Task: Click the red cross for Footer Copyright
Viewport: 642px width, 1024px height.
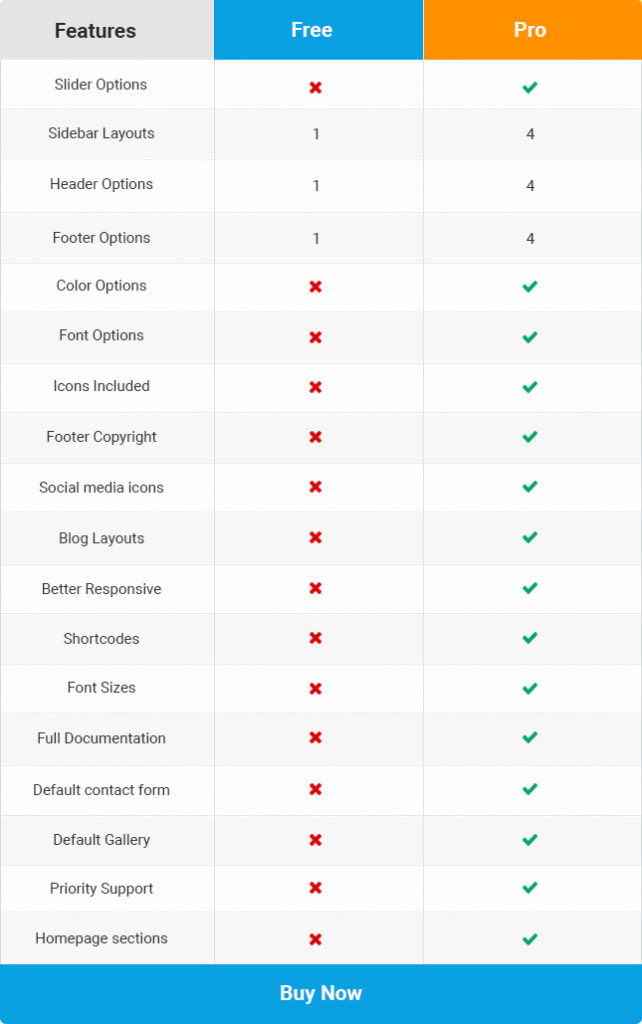Action: point(315,437)
